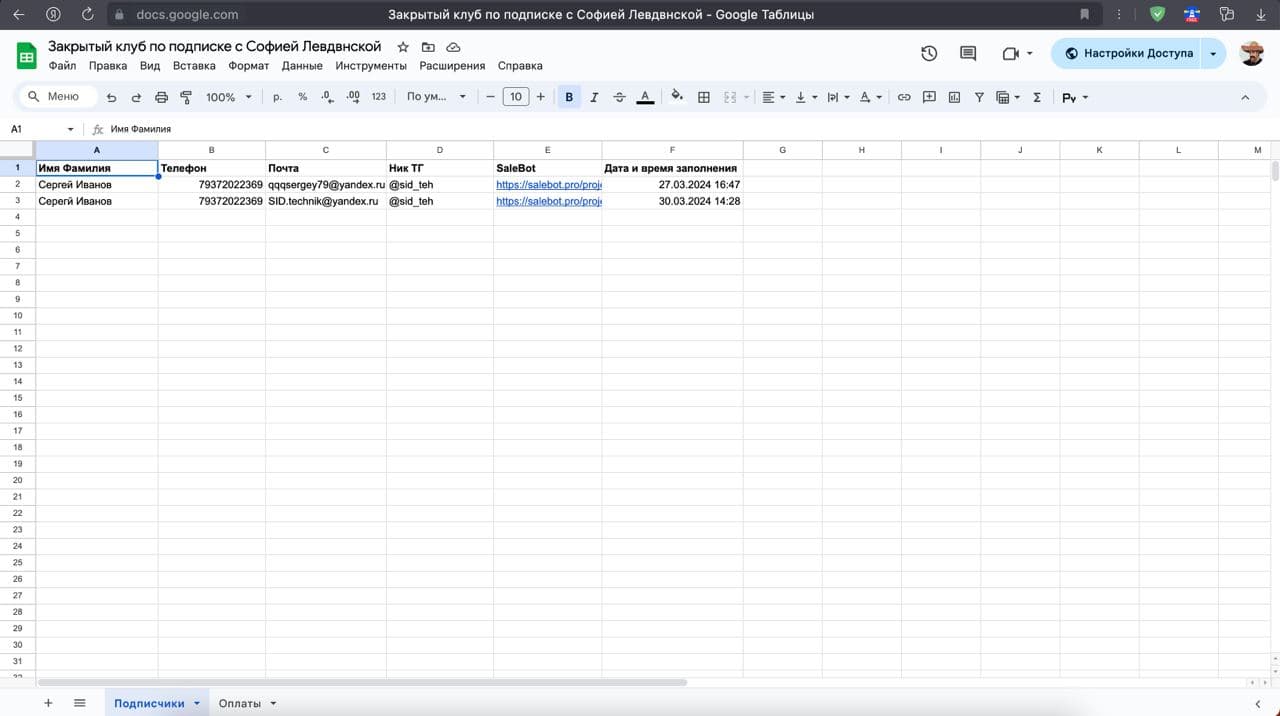The width and height of the screenshot is (1280, 716).
Task: Toggle Strikethrough formatting
Action: click(x=619, y=97)
